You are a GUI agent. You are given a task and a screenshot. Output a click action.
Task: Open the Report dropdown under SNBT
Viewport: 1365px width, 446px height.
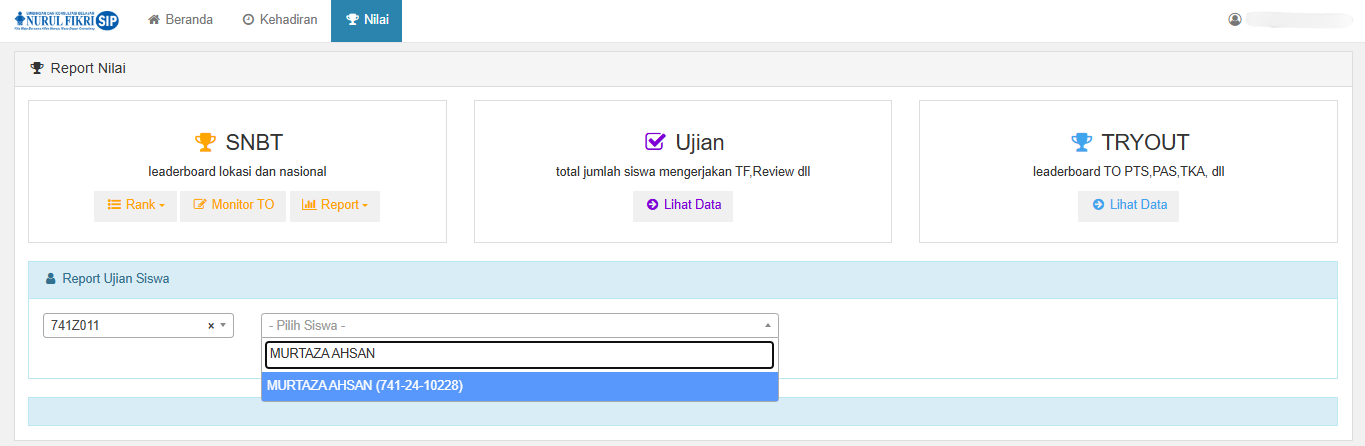[x=334, y=205]
